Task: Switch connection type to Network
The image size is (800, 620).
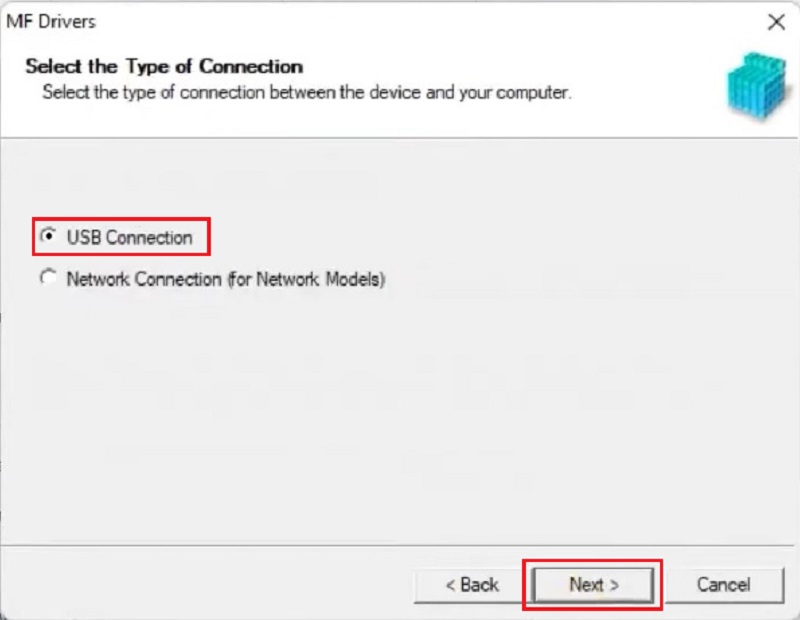Action: 48,278
